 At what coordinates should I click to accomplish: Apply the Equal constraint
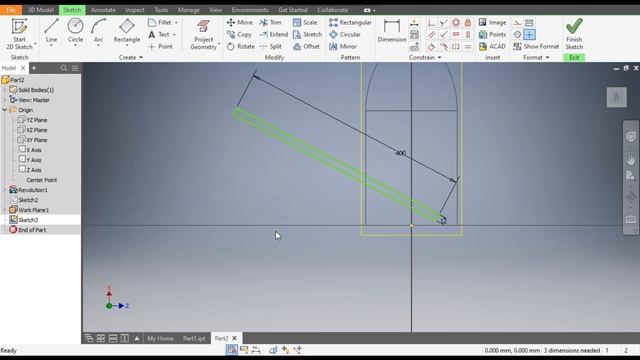pos(468,47)
